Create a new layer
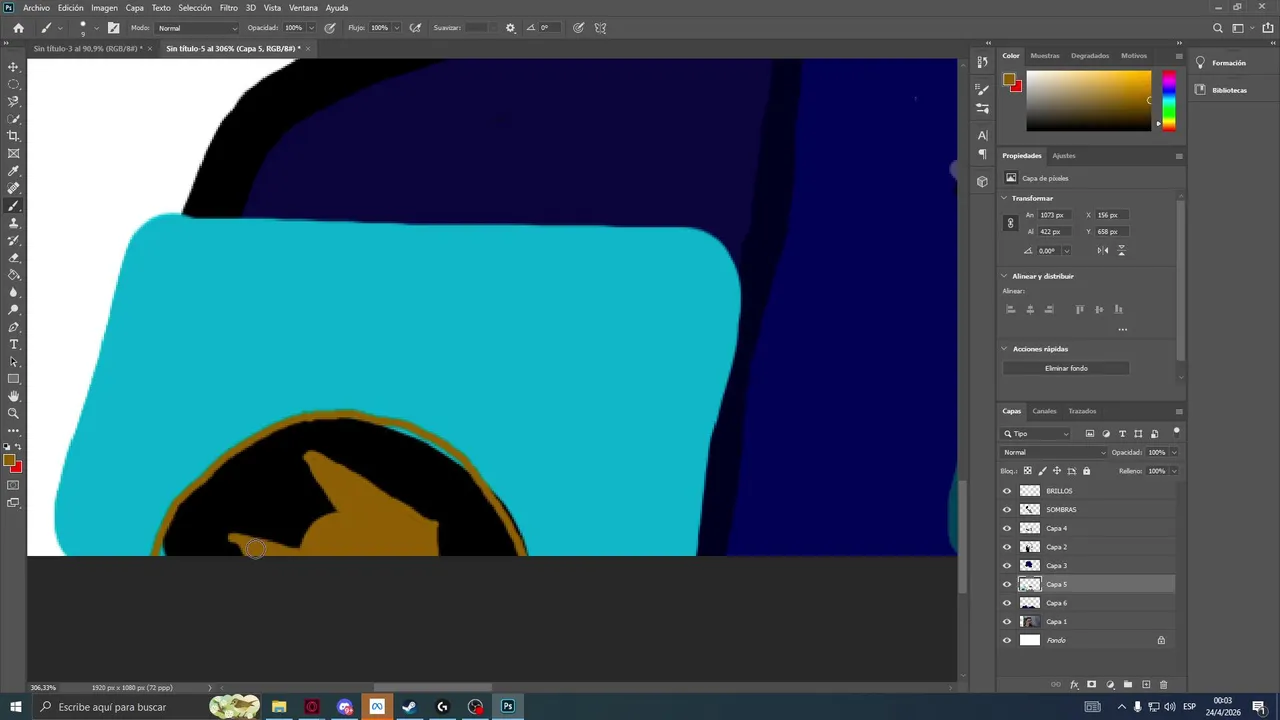Image resolution: width=1280 pixels, height=720 pixels. tap(1146, 685)
